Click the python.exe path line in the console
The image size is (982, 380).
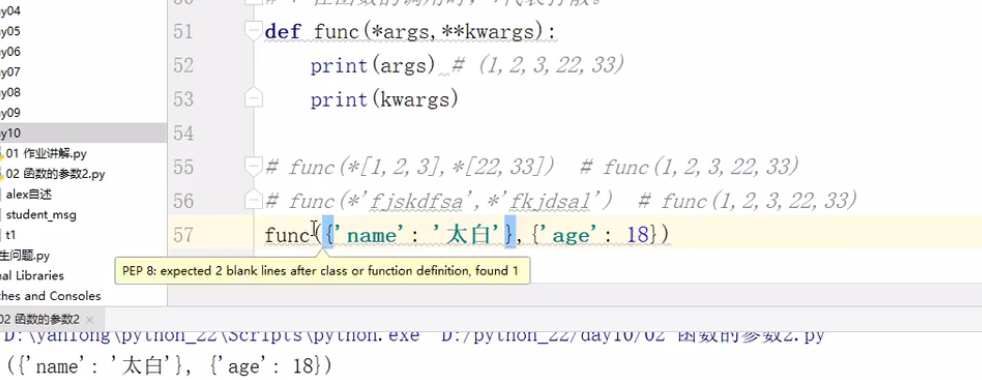click(x=413, y=337)
